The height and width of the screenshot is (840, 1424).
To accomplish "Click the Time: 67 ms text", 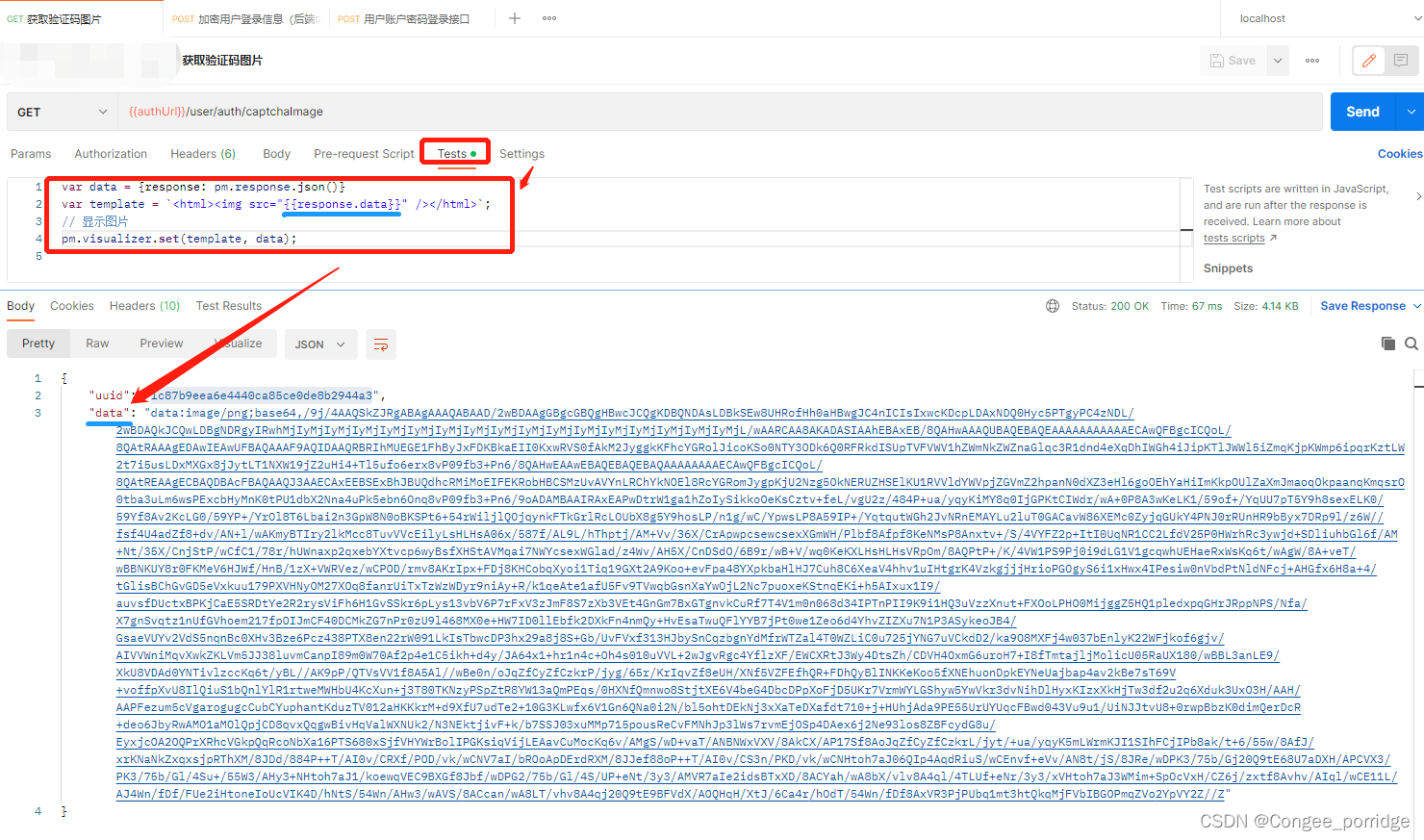I will (1191, 306).
